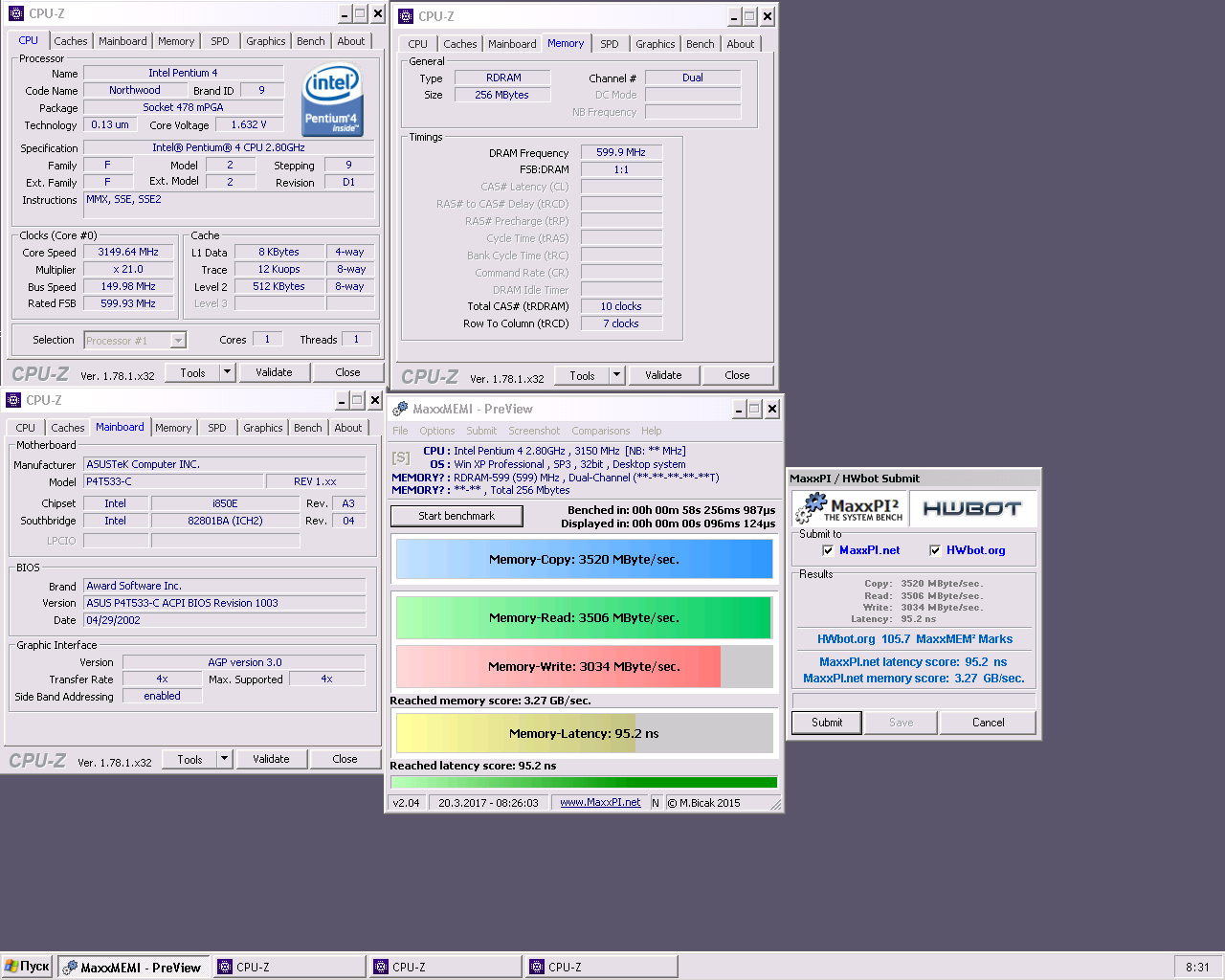
Task: Click Cancel in HWbot Submit dialog
Action: 988,723
